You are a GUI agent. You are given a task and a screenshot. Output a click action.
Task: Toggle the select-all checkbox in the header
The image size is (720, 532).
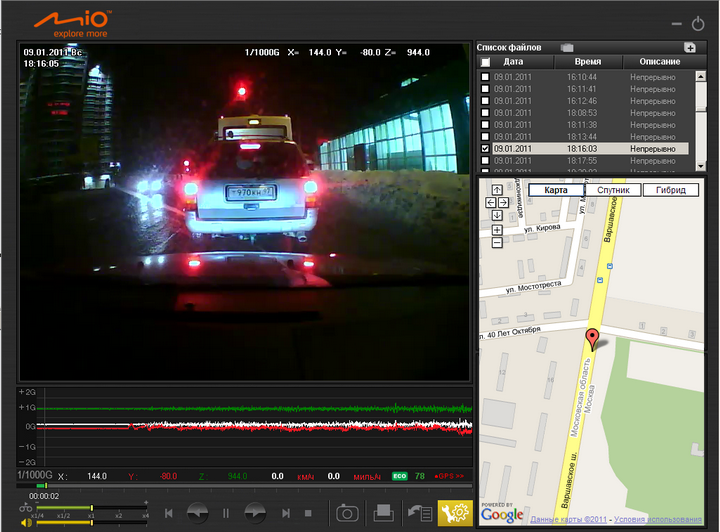pos(485,62)
